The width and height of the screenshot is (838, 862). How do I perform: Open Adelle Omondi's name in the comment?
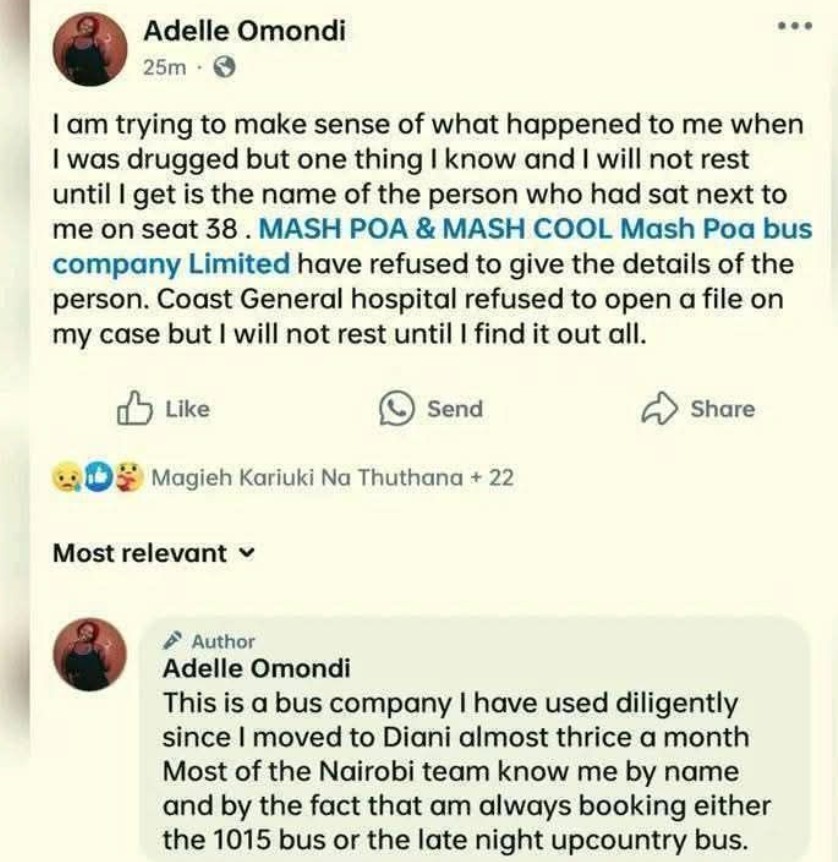click(256, 668)
